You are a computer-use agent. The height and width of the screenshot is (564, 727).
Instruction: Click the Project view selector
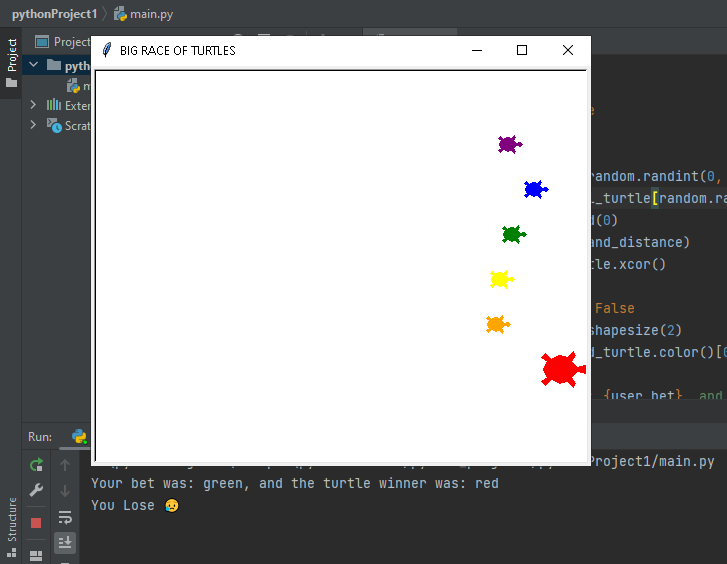click(63, 42)
